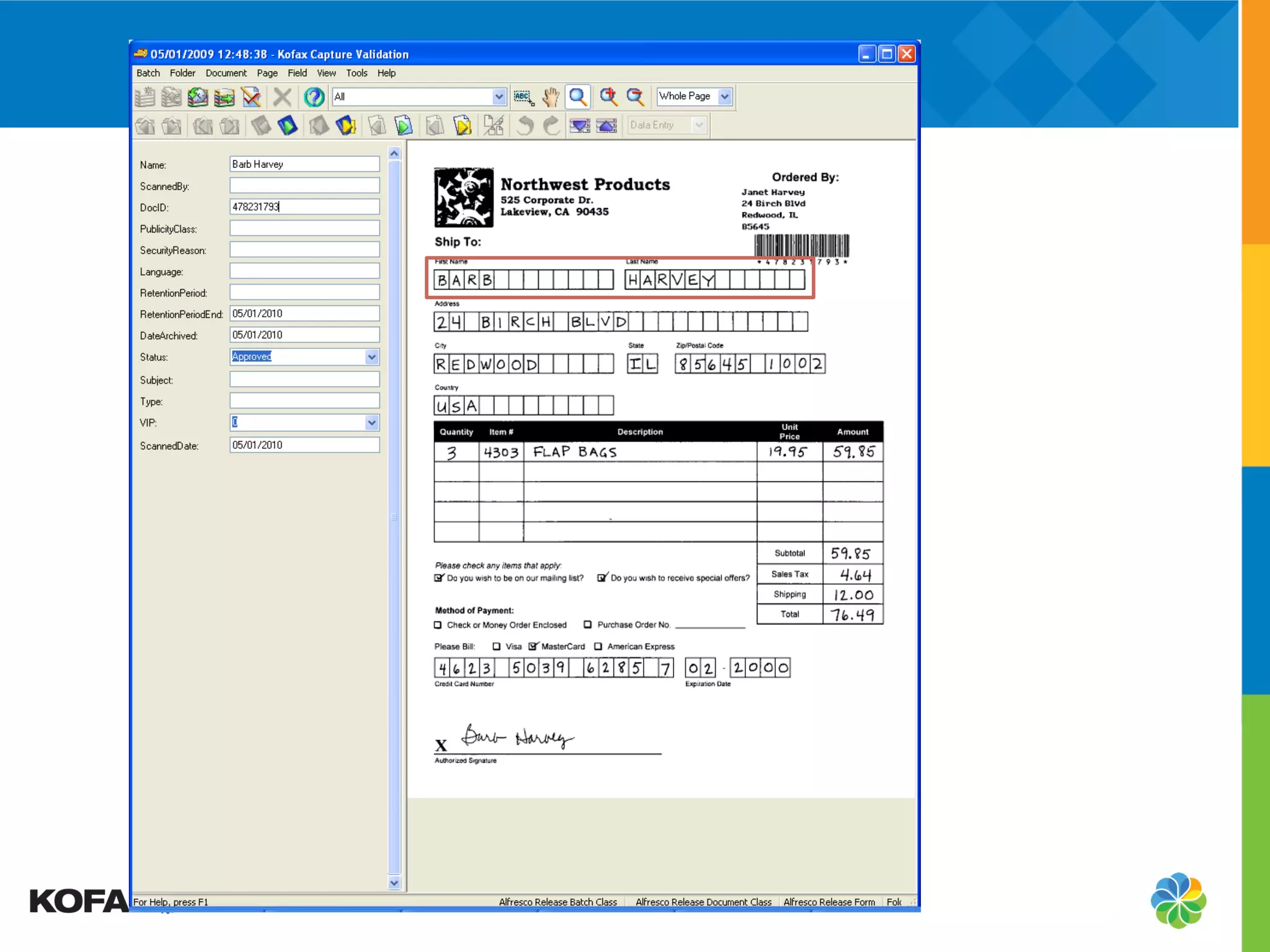Select the hand pan tool
This screenshot has height=952, width=1270.
(550, 97)
